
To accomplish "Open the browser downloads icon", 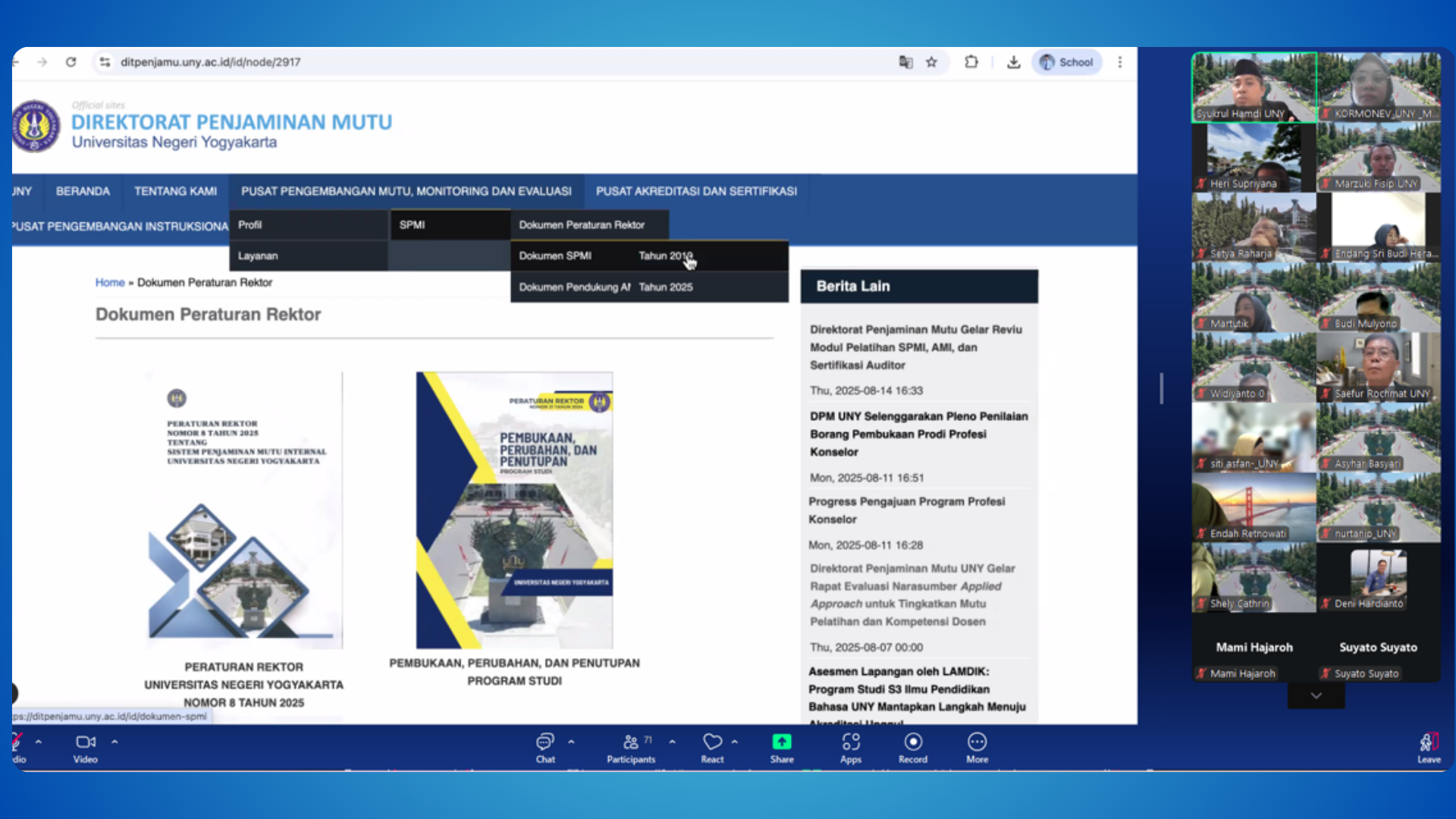I will [1013, 62].
